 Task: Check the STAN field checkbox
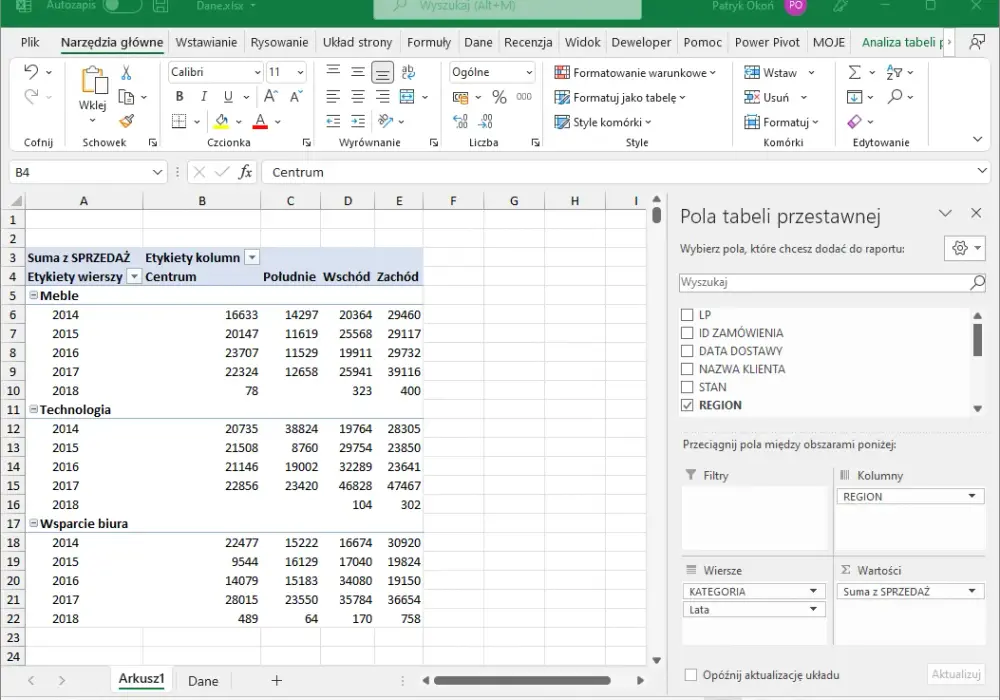coord(687,387)
